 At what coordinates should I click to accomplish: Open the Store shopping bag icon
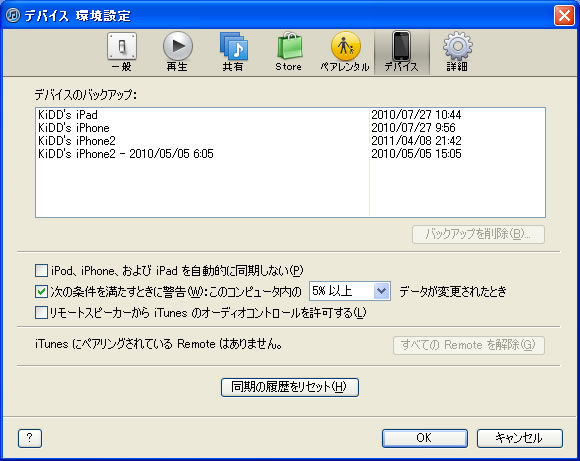(x=290, y=47)
